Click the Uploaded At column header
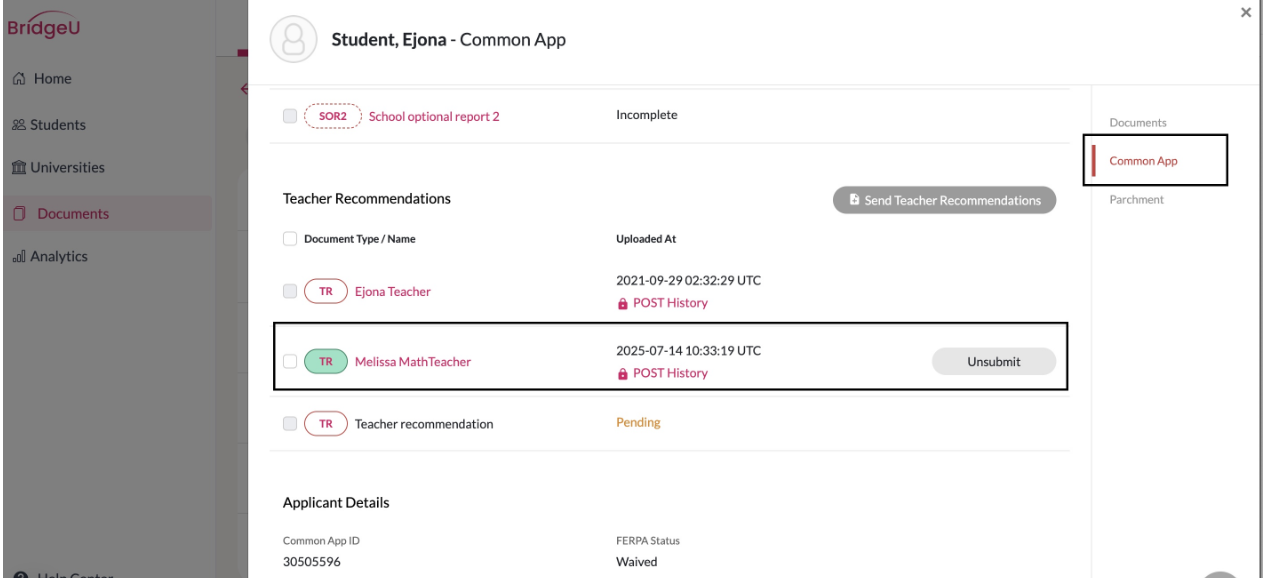The height and width of the screenshot is (578, 1268). click(x=645, y=239)
